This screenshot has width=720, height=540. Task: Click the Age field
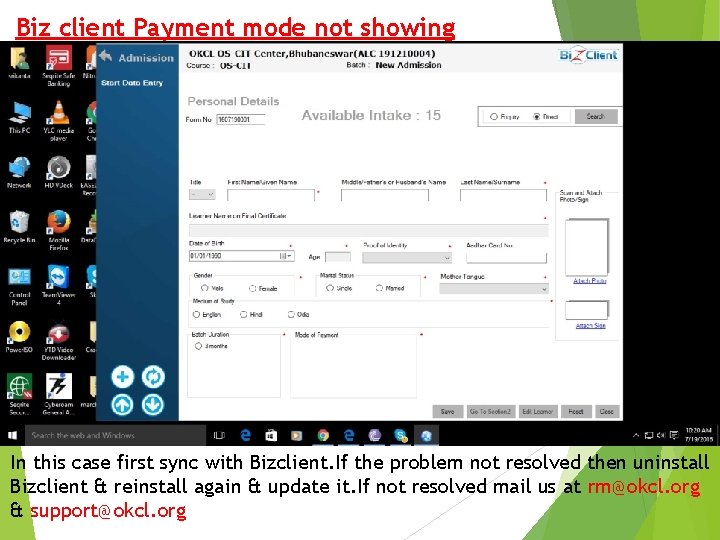[338, 257]
